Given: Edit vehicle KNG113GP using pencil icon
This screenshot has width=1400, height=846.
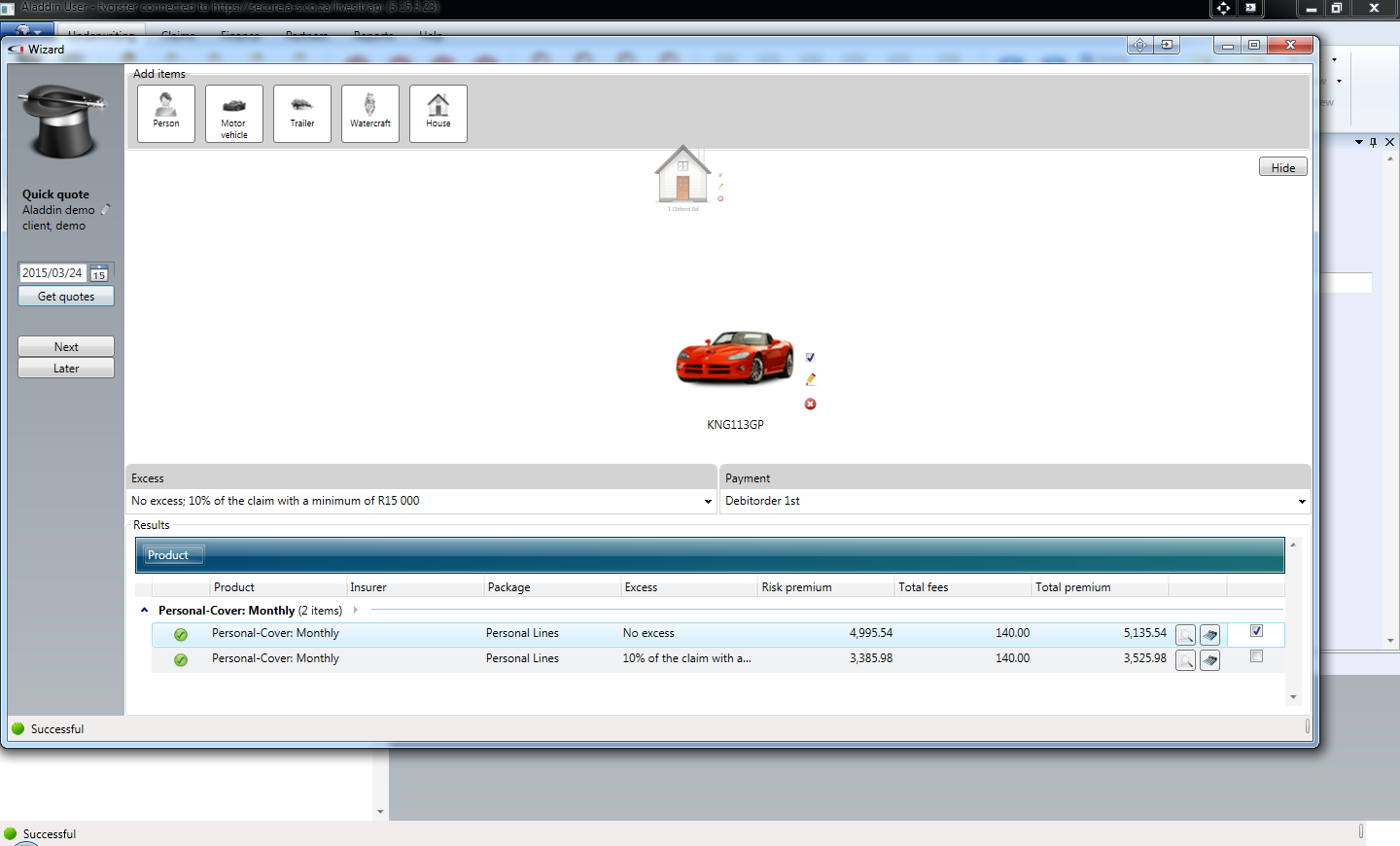Looking at the screenshot, I should pyautogui.click(x=811, y=379).
